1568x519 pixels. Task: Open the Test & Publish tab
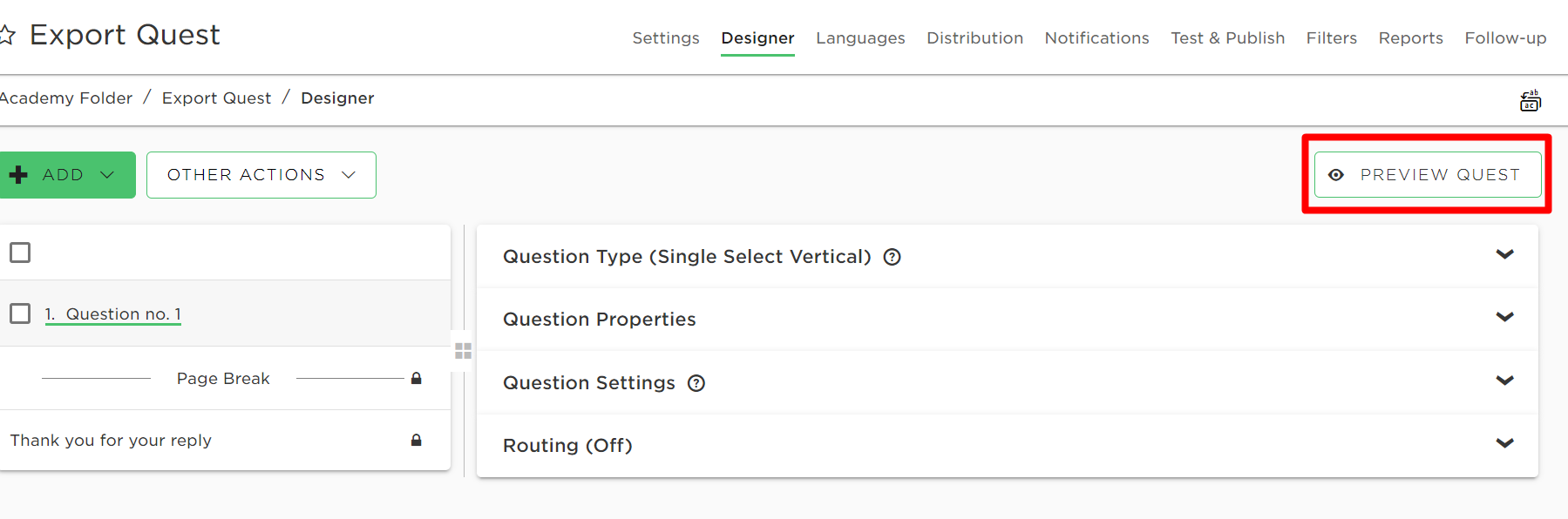pyautogui.click(x=1227, y=38)
